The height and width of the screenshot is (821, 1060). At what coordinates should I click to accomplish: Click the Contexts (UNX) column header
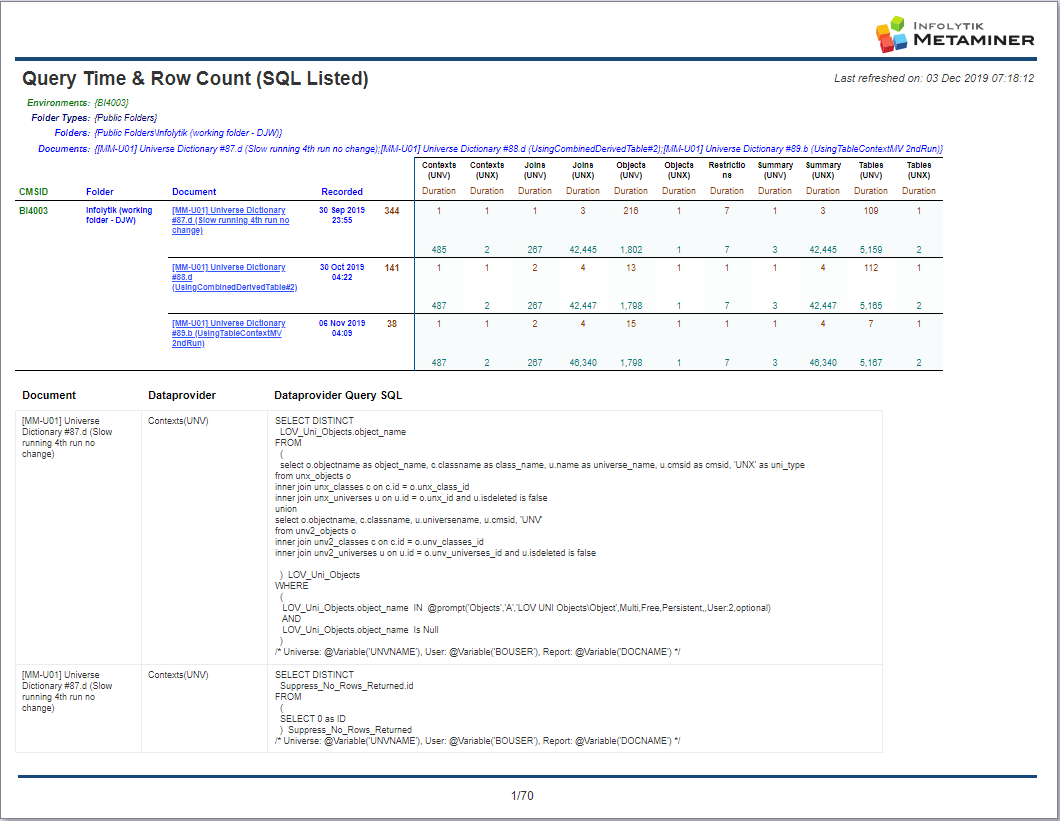click(x=487, y=170)
